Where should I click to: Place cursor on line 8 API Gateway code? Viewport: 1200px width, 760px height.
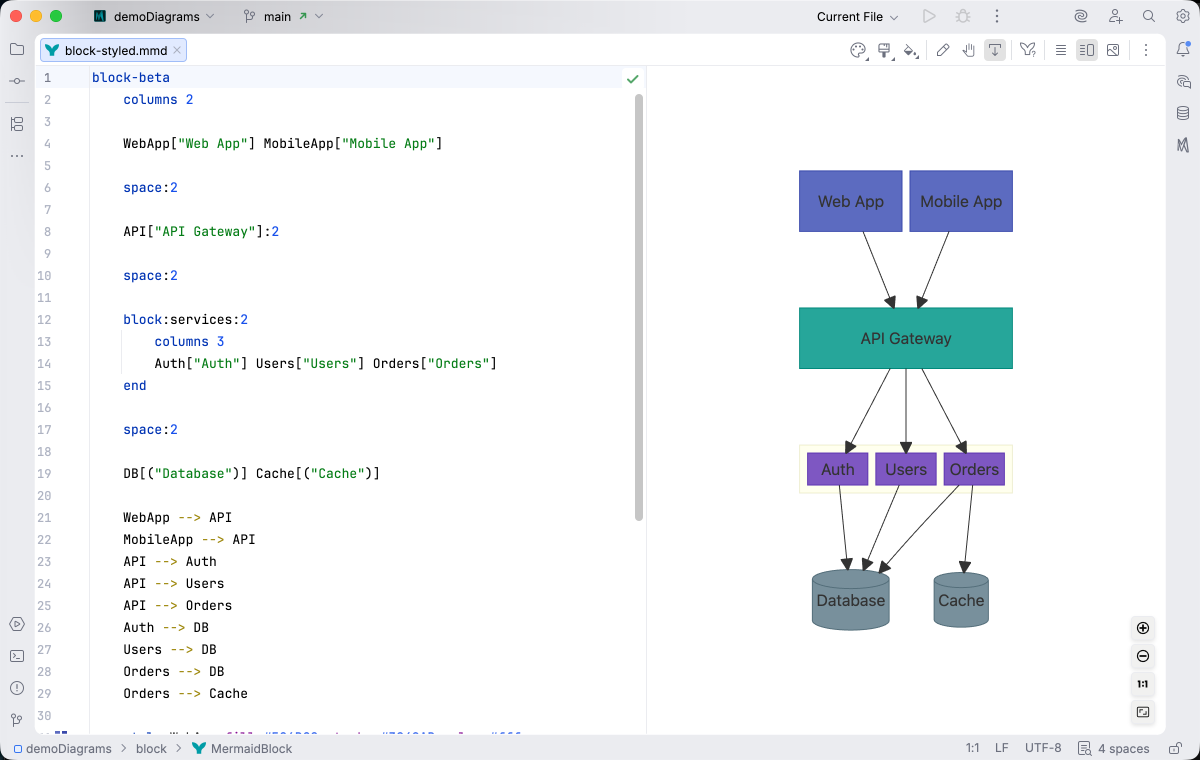point(201,231)
